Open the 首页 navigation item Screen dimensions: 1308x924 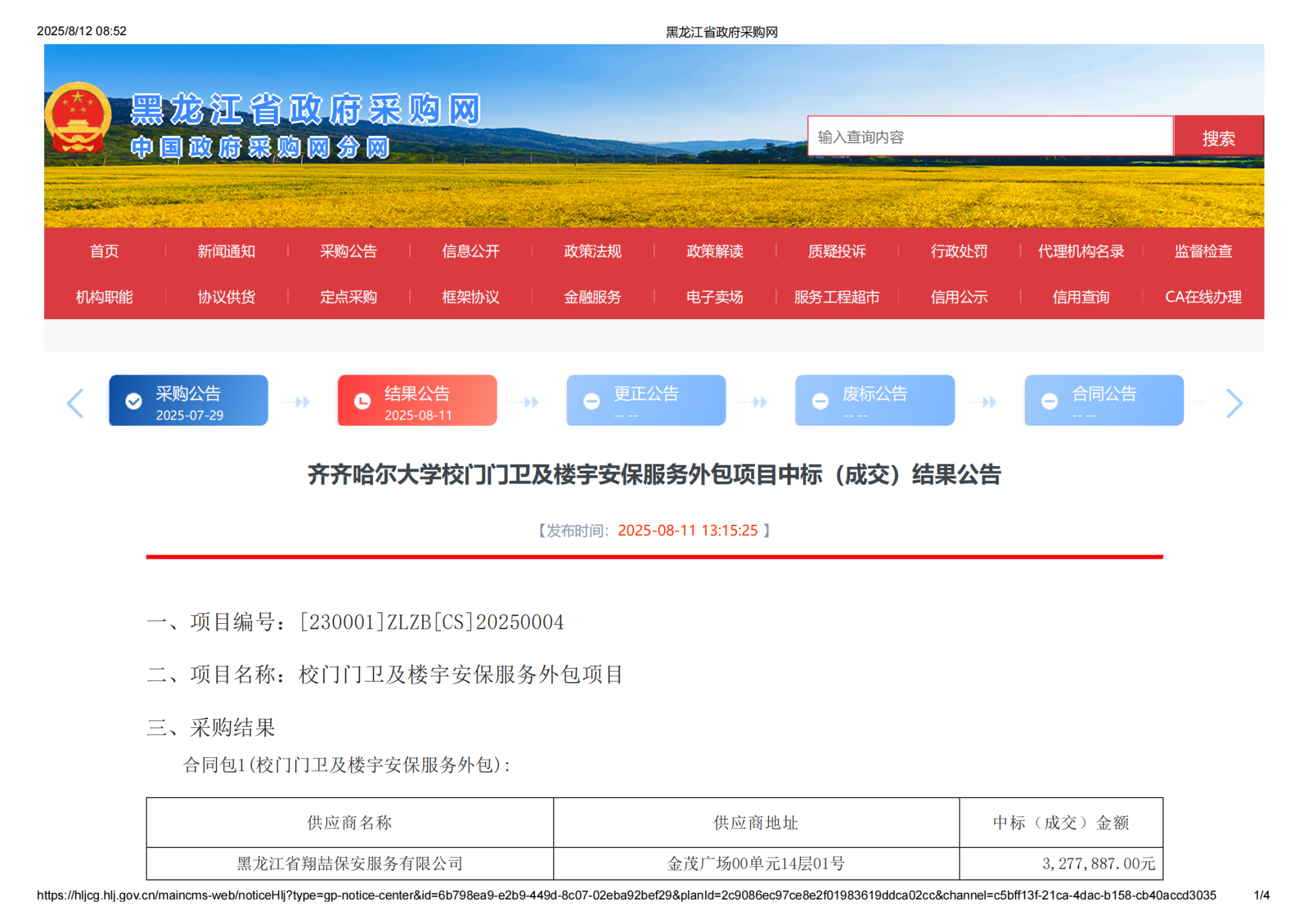(104, 251)
